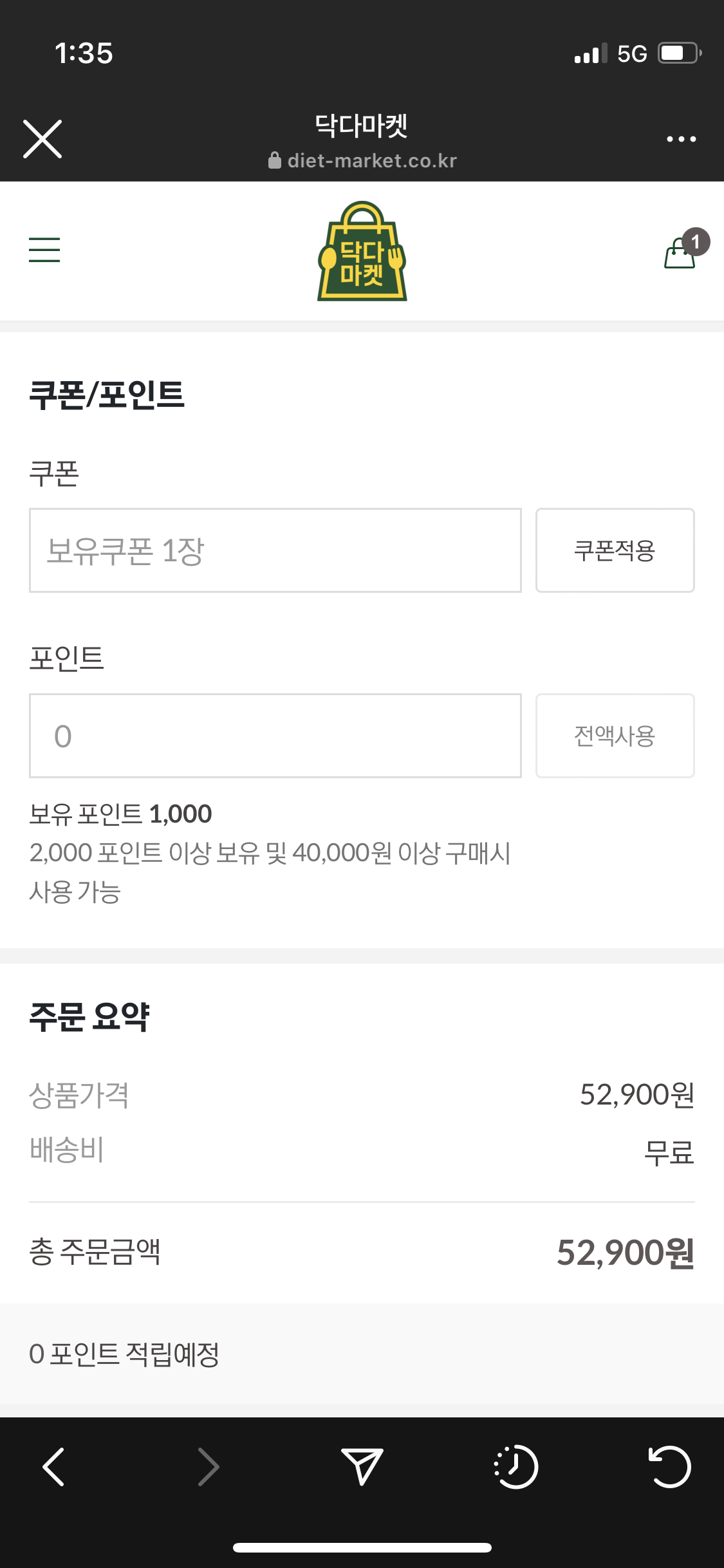
Task: Focus the 포인트 amount input field
Action: (275, 736)
